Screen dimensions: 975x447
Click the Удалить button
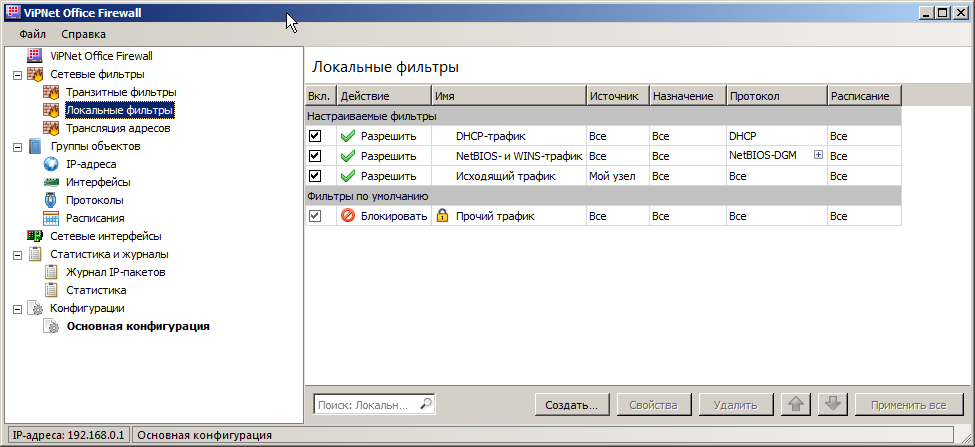click(736, 405)
